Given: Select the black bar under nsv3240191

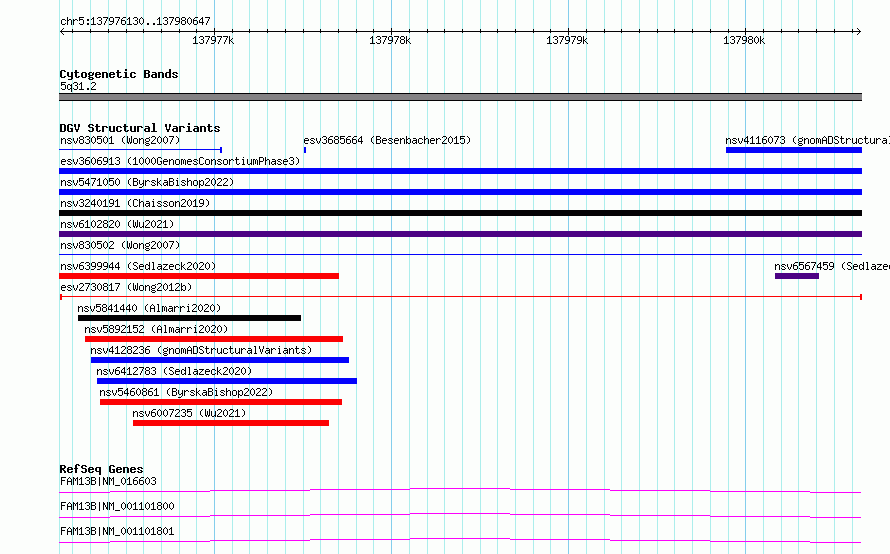Looking at the screenshot, I should coord(460,213).
